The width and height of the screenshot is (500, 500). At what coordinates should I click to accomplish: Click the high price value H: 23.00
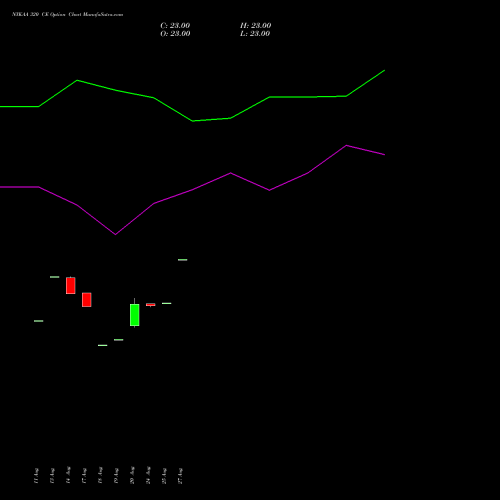pos(256,25)
